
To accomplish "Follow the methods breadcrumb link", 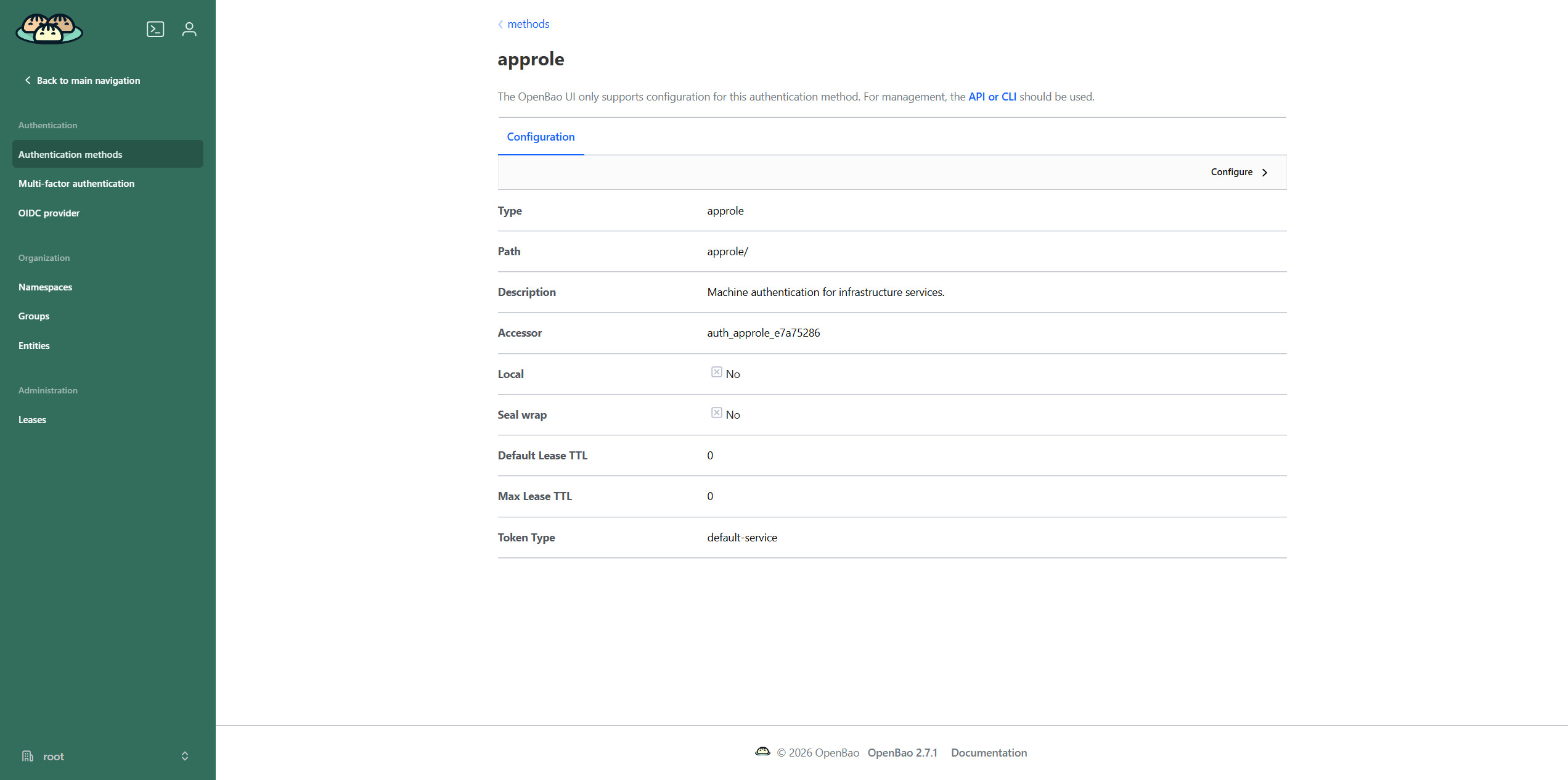I will point(528,24).
